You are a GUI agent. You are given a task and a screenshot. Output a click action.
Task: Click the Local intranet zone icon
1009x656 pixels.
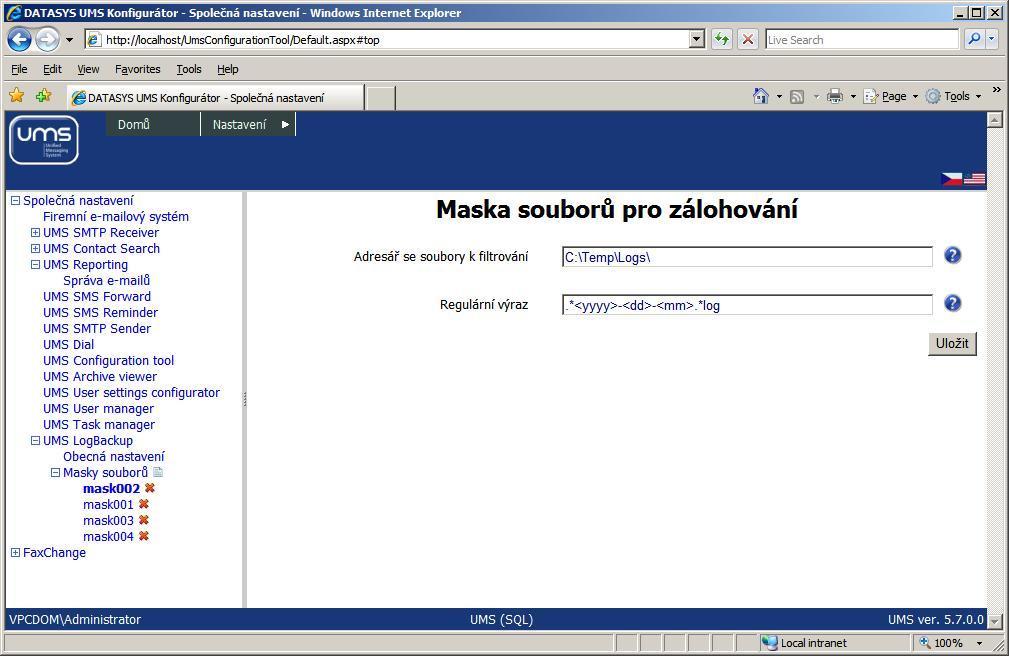pyautogui.click(x=770, y=642)
